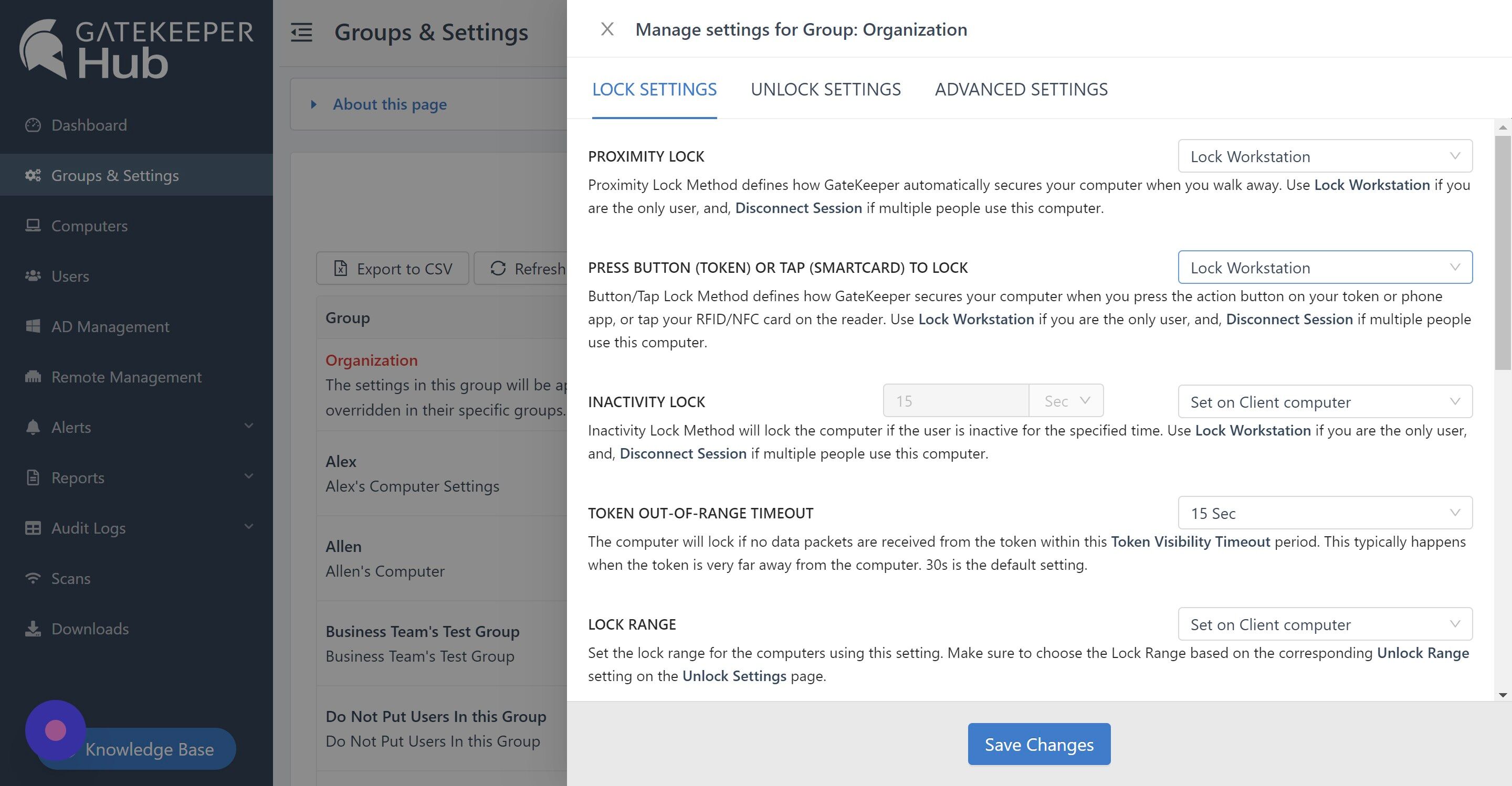Open Downloads from the sidebar
The height and width of the screenshot is (786, 1512).
click(136, 629)
